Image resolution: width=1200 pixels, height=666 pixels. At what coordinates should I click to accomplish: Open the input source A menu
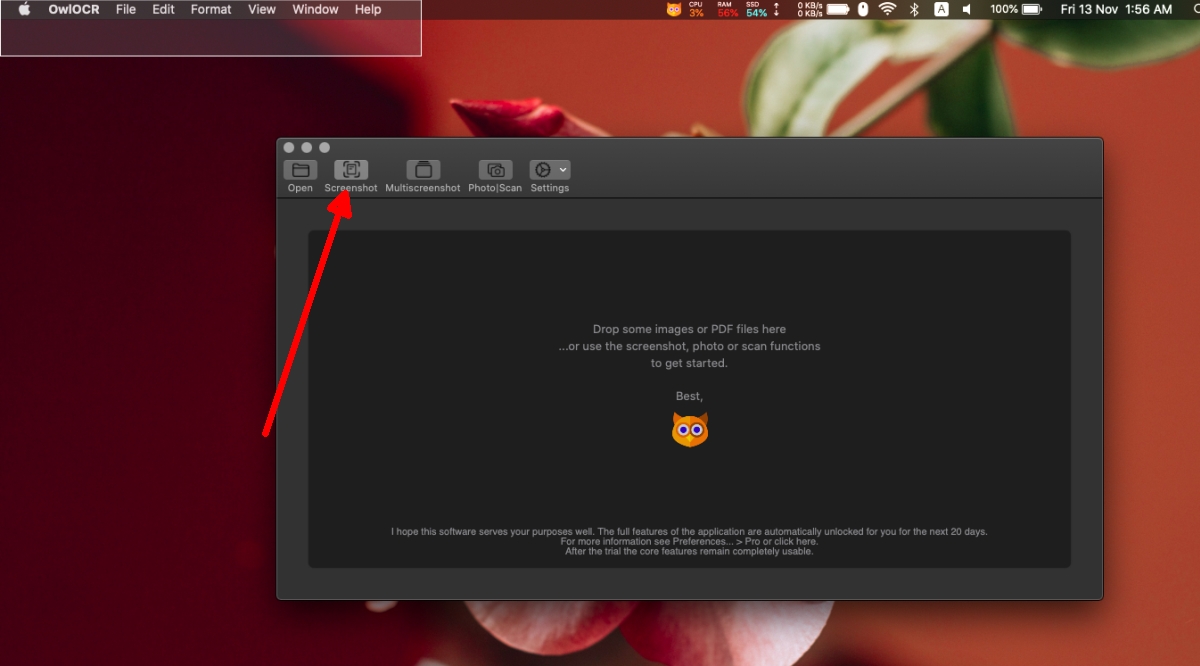[x=941, y=9]
